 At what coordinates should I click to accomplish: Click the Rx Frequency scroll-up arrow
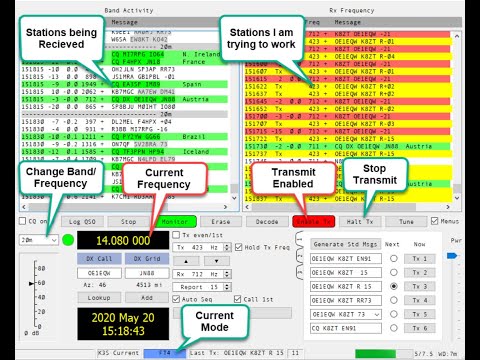click(x=457, y=36)
